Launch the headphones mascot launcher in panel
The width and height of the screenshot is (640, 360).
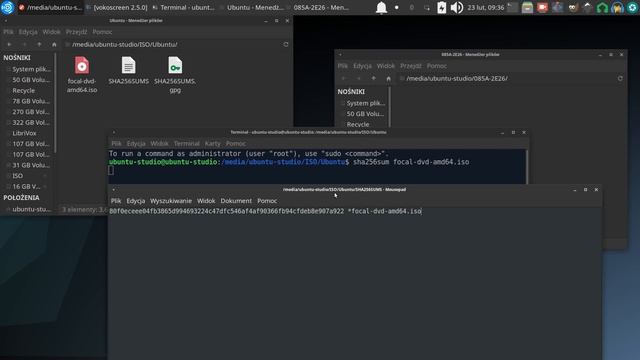[x=618, y=7]
